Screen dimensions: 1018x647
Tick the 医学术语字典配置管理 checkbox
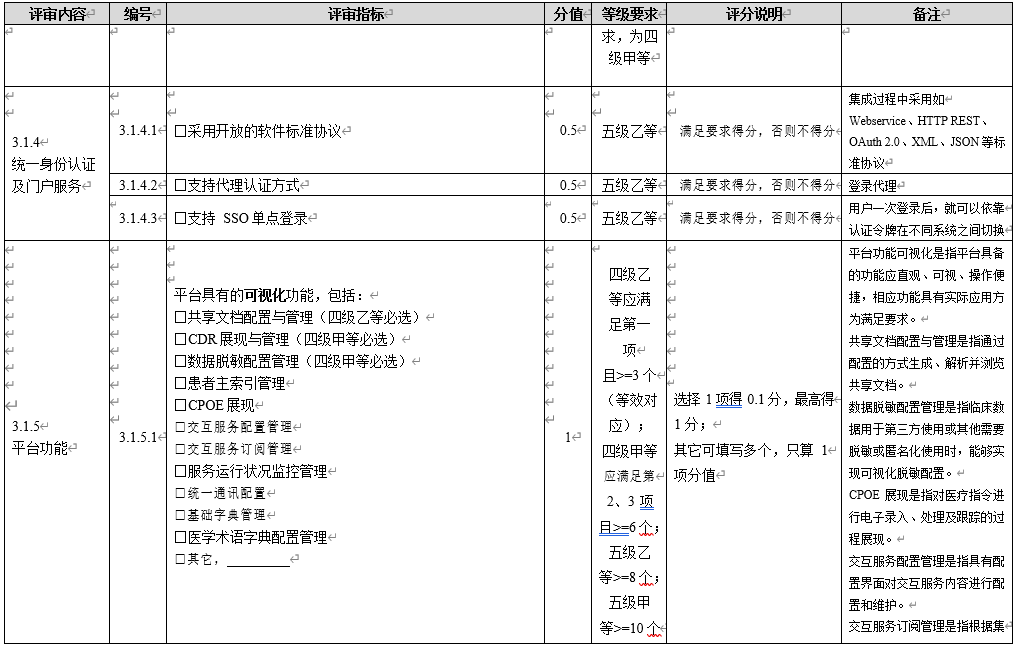point(180,537)
